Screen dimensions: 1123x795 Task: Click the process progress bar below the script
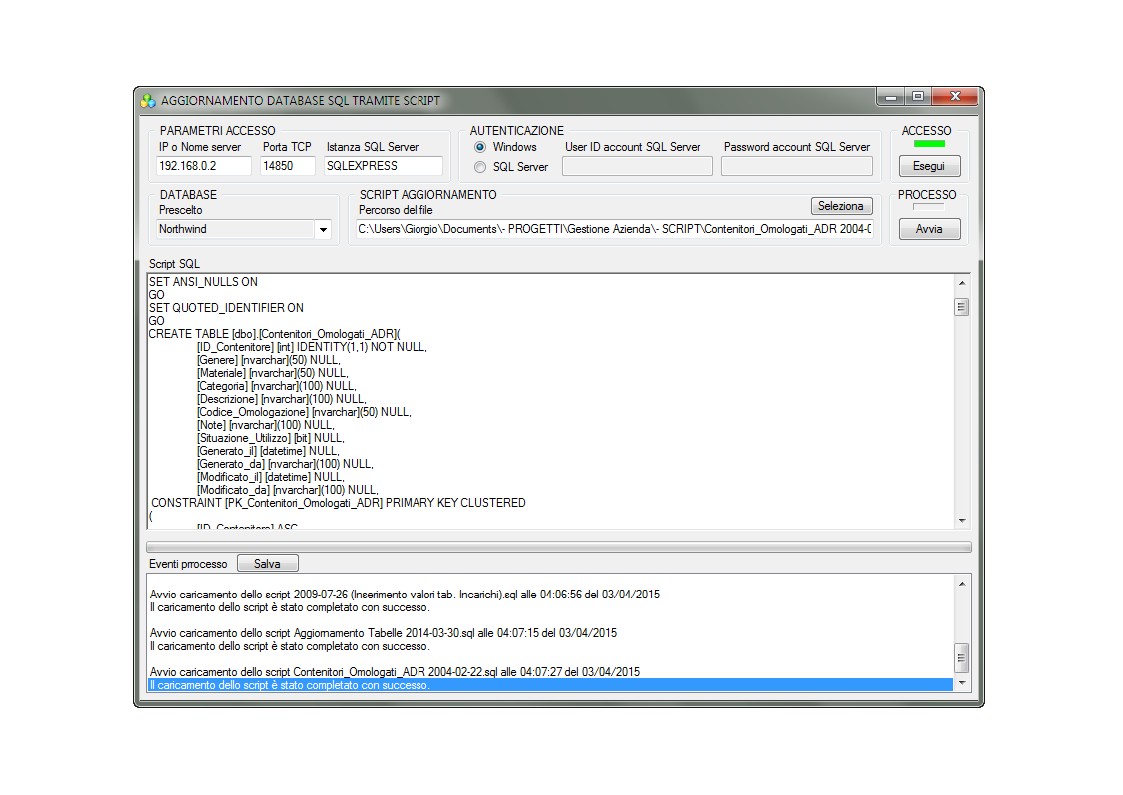[559, 547]
